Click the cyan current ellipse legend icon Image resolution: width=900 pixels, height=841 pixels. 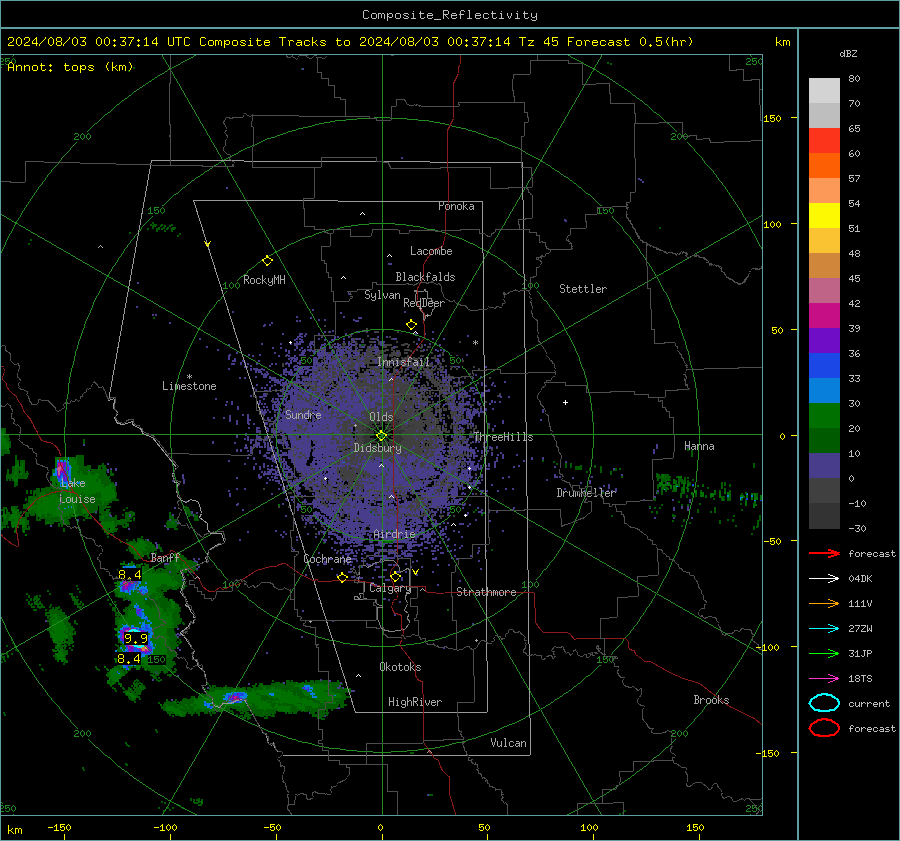pyautogui.click(x=824, y=703)
